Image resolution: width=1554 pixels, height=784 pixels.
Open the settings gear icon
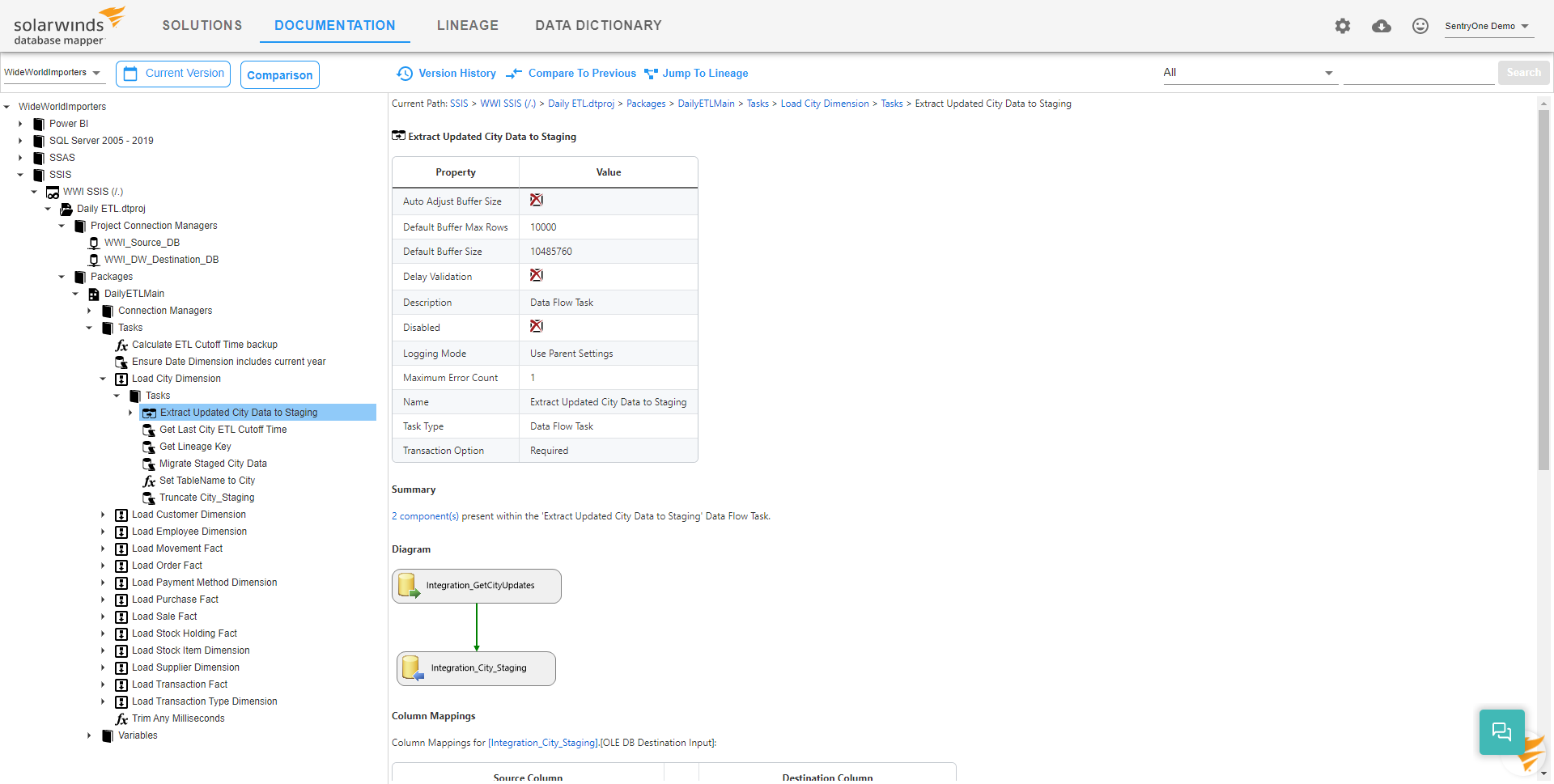[x=1343, y=26]
